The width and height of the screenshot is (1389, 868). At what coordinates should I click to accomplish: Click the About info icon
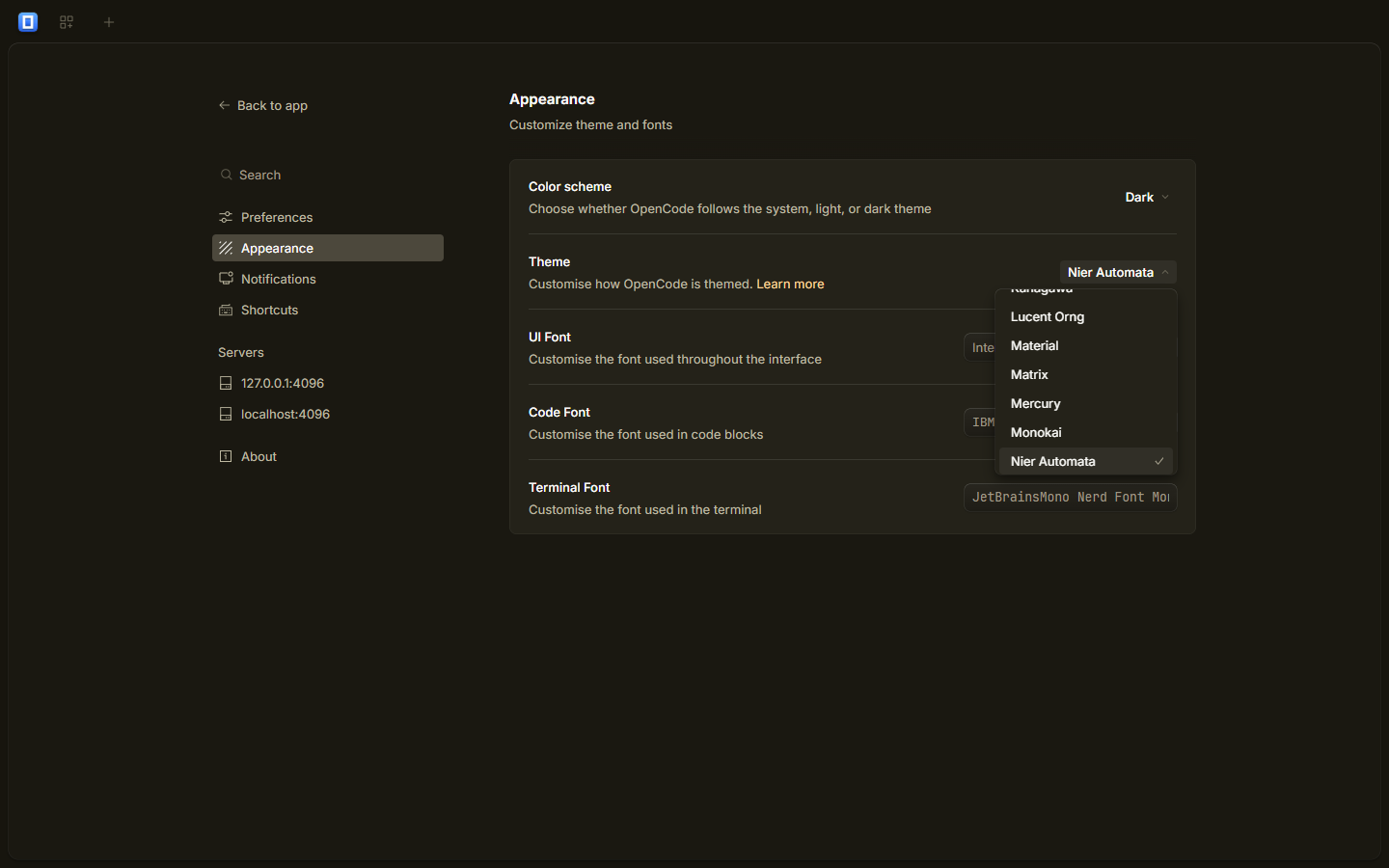(226, 456)
